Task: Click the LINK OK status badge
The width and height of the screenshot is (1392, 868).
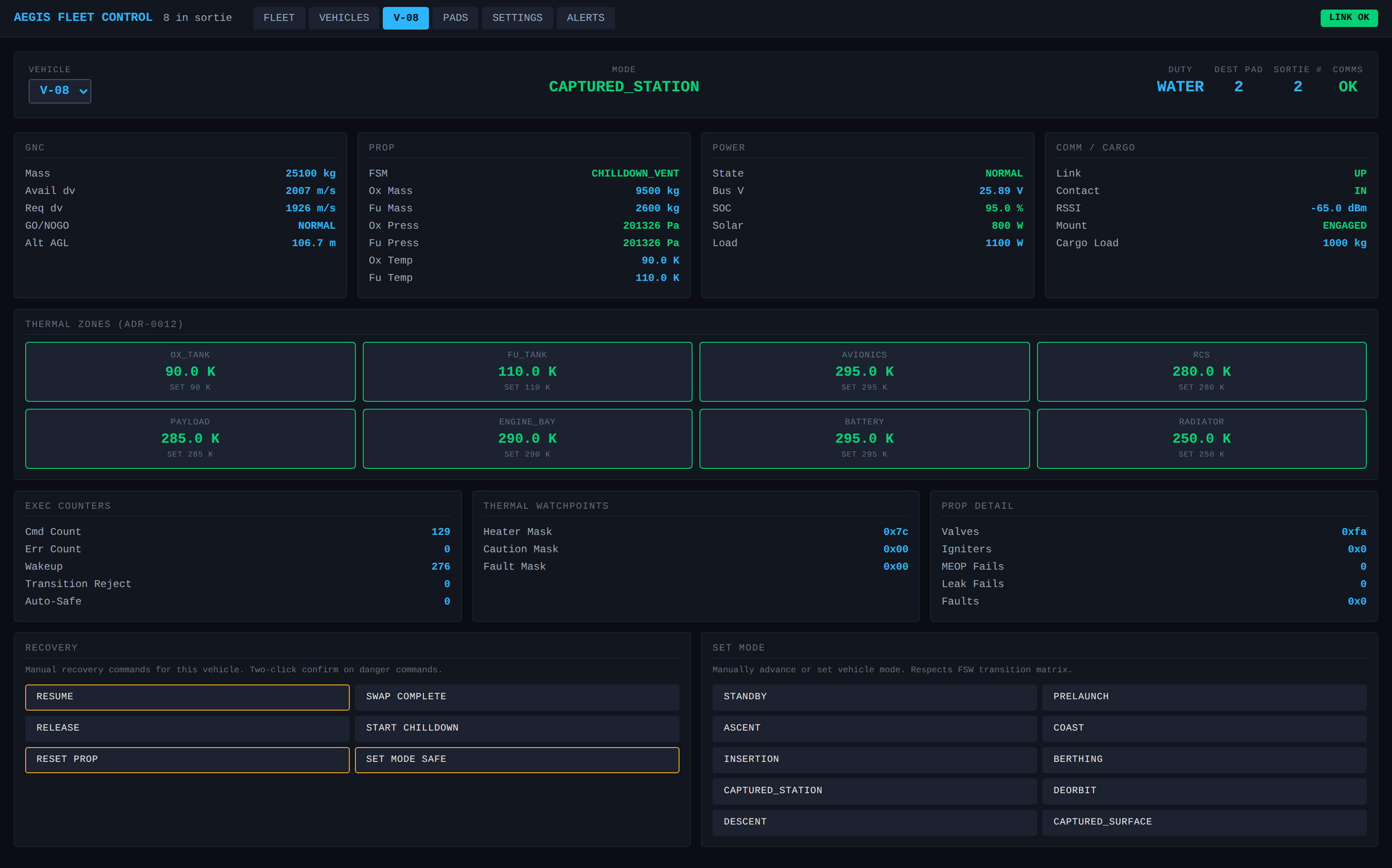Action: click(1349, 18)
